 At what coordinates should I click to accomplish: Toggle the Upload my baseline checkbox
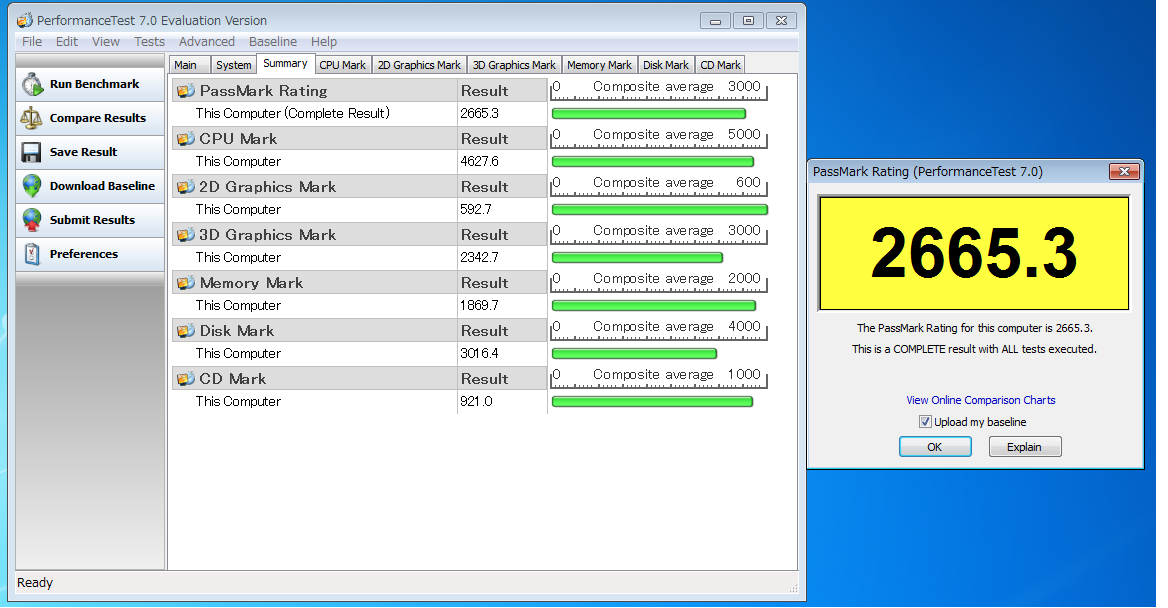(925, 422)
